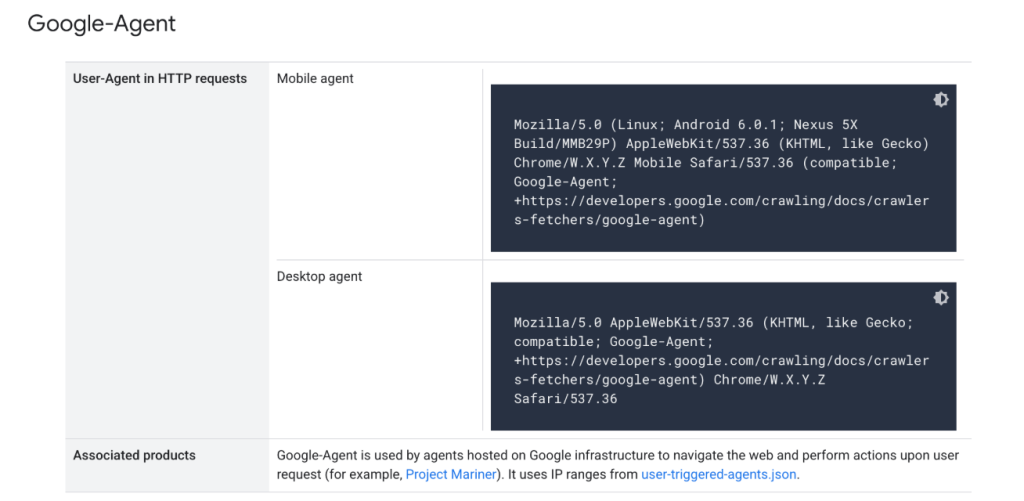Toggle dark theme on Mobile agent code block
Image resolution: width=1024 pixels, height=501 pixels.
click(x=940, y=100)
